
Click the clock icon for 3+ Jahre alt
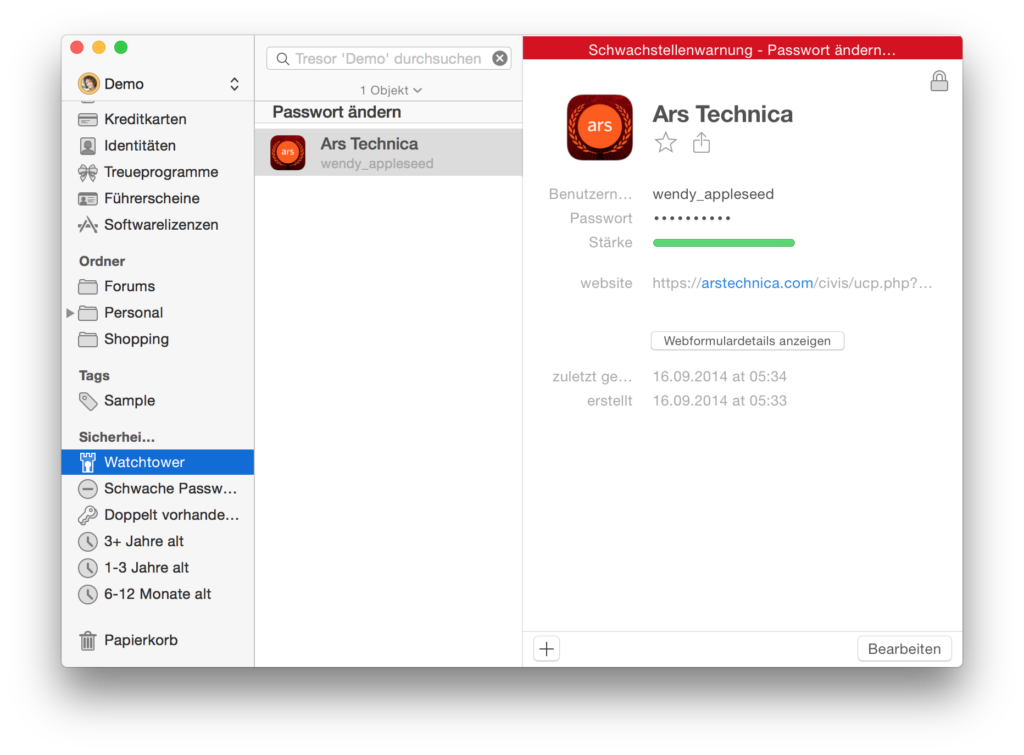point(88,542)
